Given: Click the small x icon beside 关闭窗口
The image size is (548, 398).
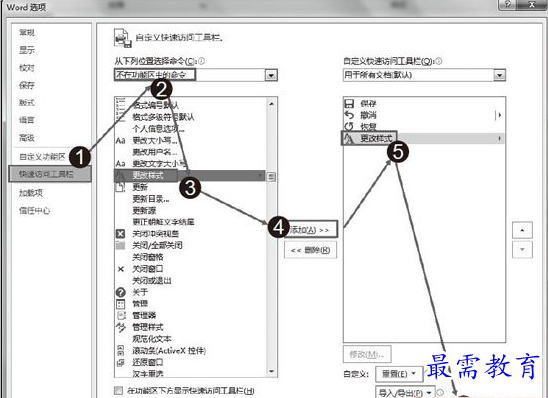Looking at the screenshot, I should pyautogui.click(x=121, y=269).
